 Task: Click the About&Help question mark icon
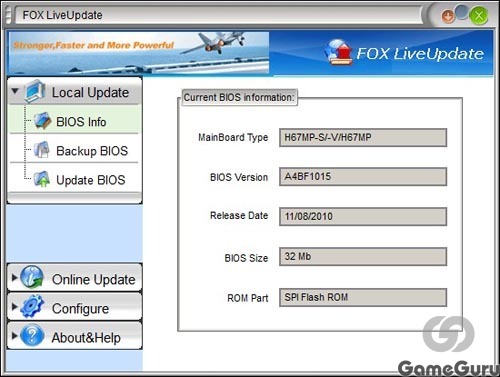coord(32,335)
